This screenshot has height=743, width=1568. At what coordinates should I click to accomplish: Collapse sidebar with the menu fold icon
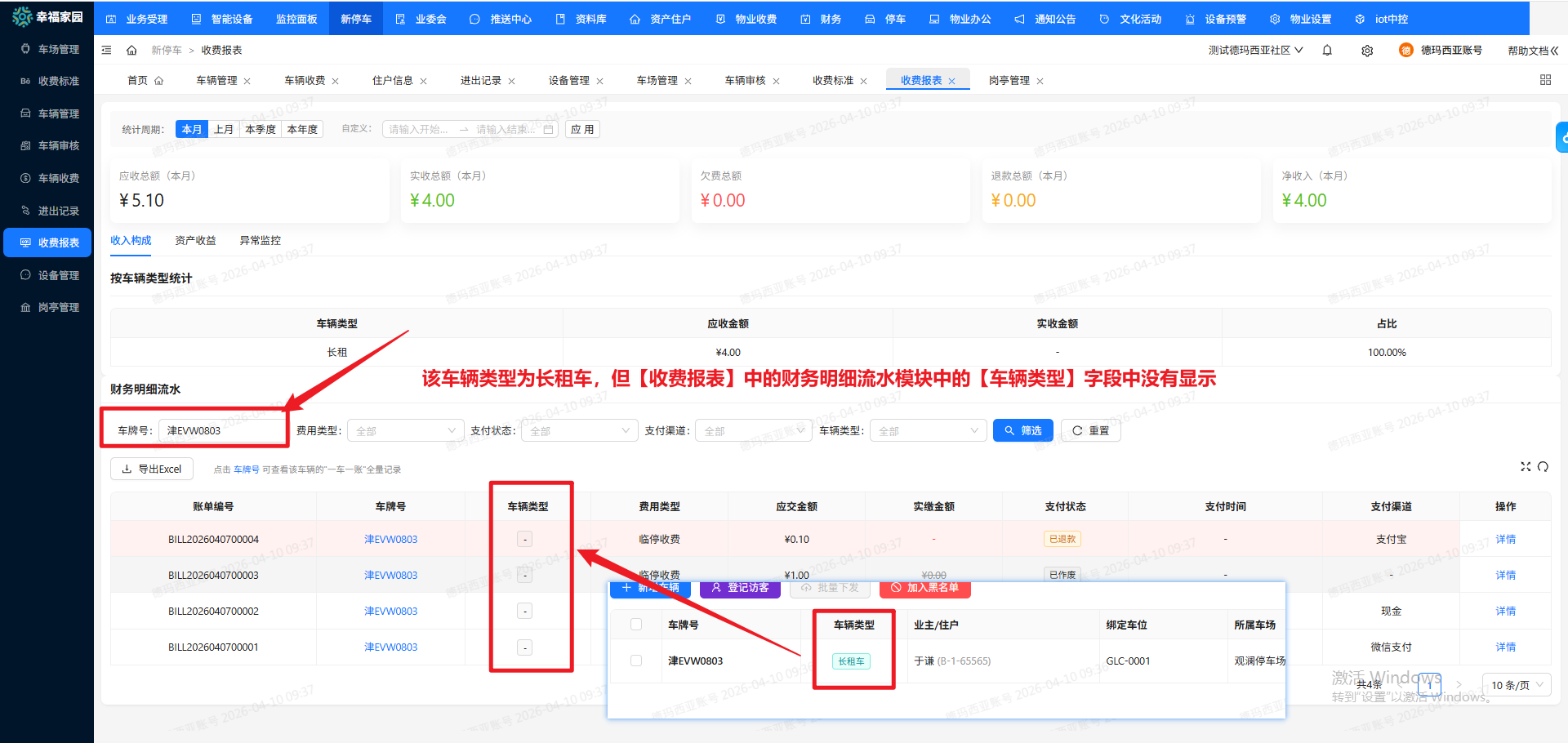106,51
